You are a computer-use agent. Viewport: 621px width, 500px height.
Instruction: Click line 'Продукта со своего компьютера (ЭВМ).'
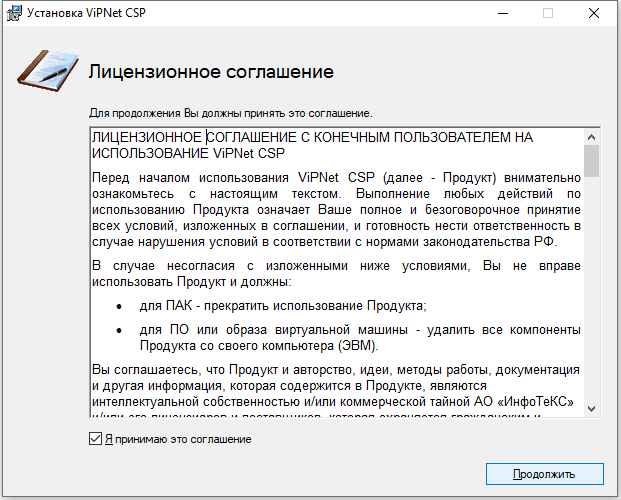click(x=259, y=346)
